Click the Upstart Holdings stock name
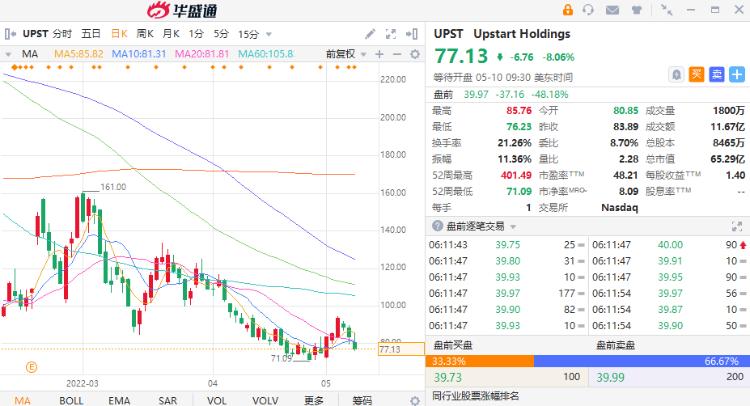Screen dimensions: 750x406 (x=522, y=34)
